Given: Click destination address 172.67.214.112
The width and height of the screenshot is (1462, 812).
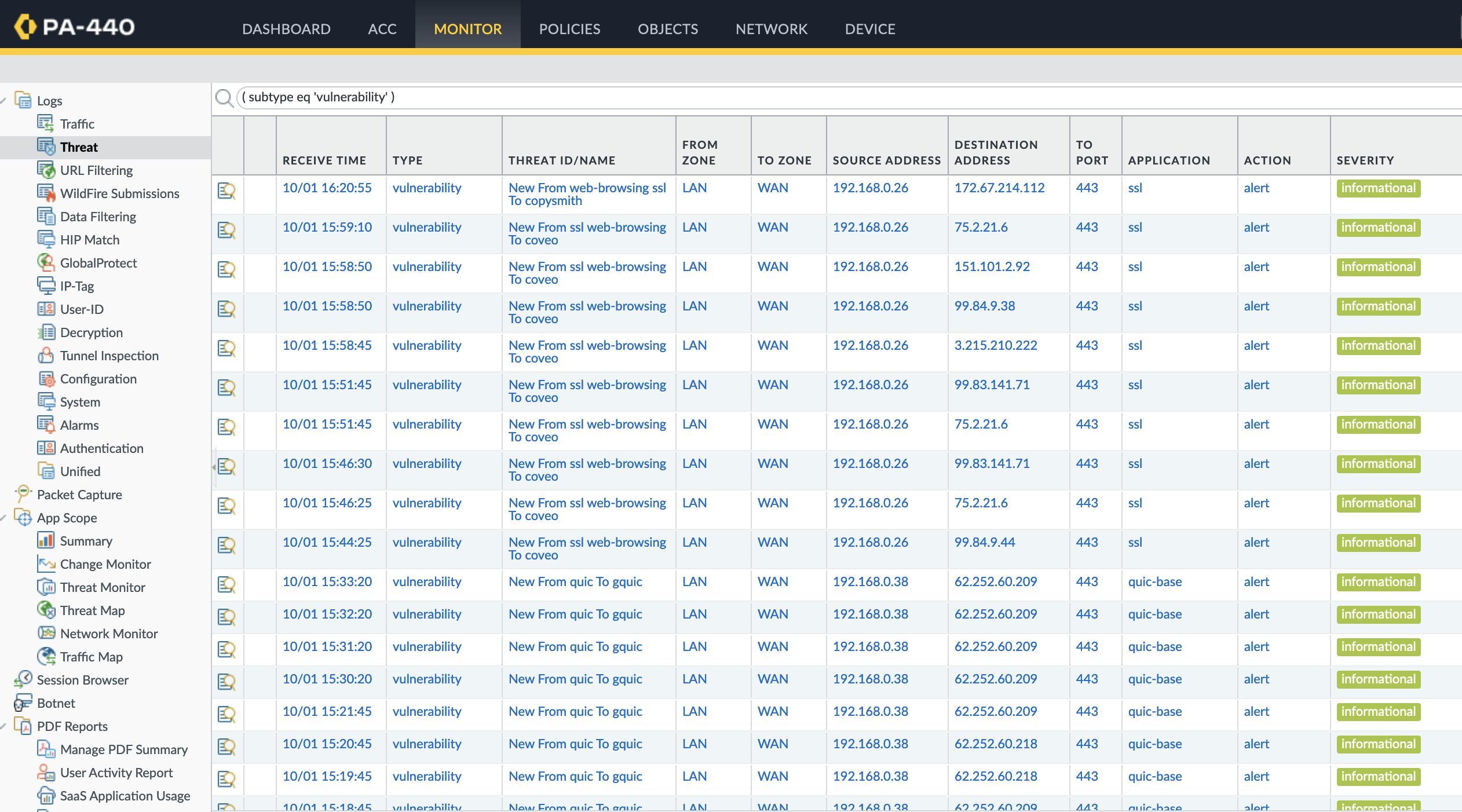Looking at the screenshot, I should coord(999,188).
